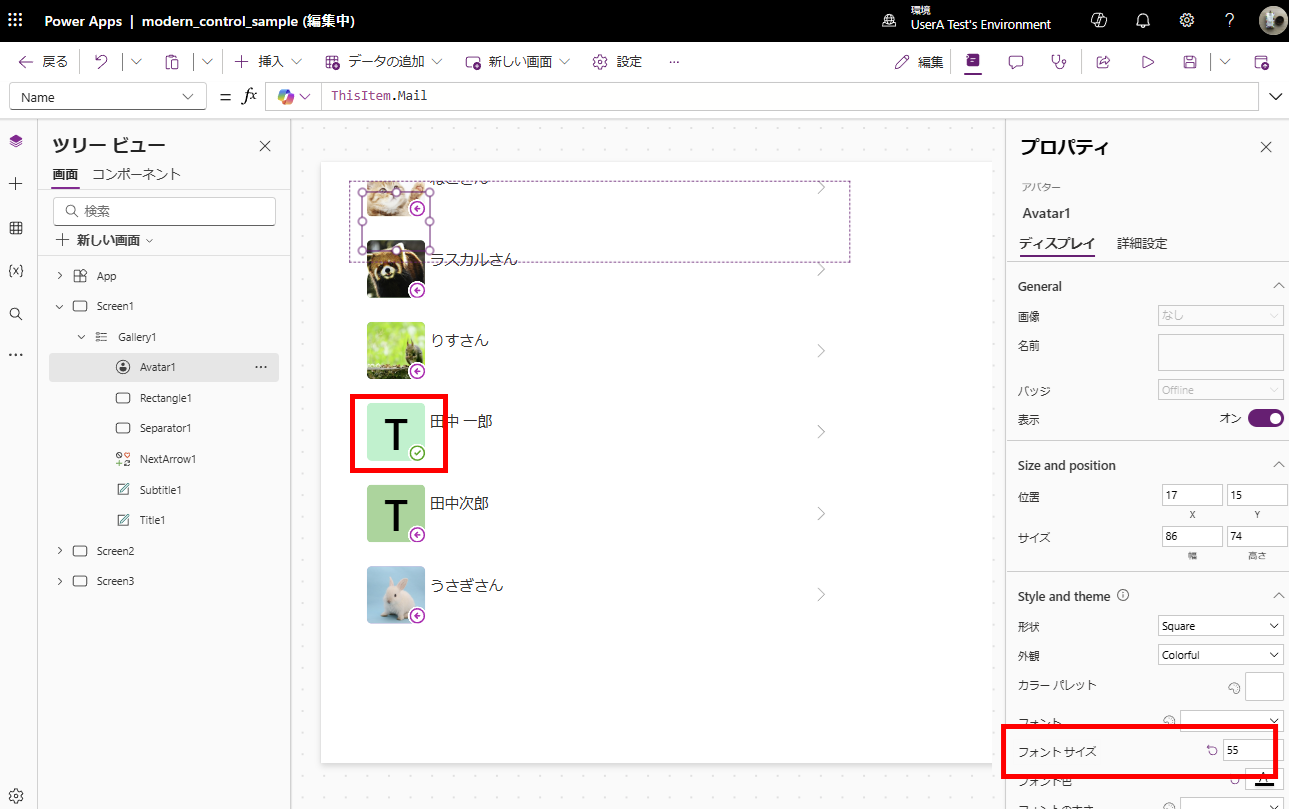Open the search icon in left rail
Screen dimensions: 1289x809
tap(15, 312)
